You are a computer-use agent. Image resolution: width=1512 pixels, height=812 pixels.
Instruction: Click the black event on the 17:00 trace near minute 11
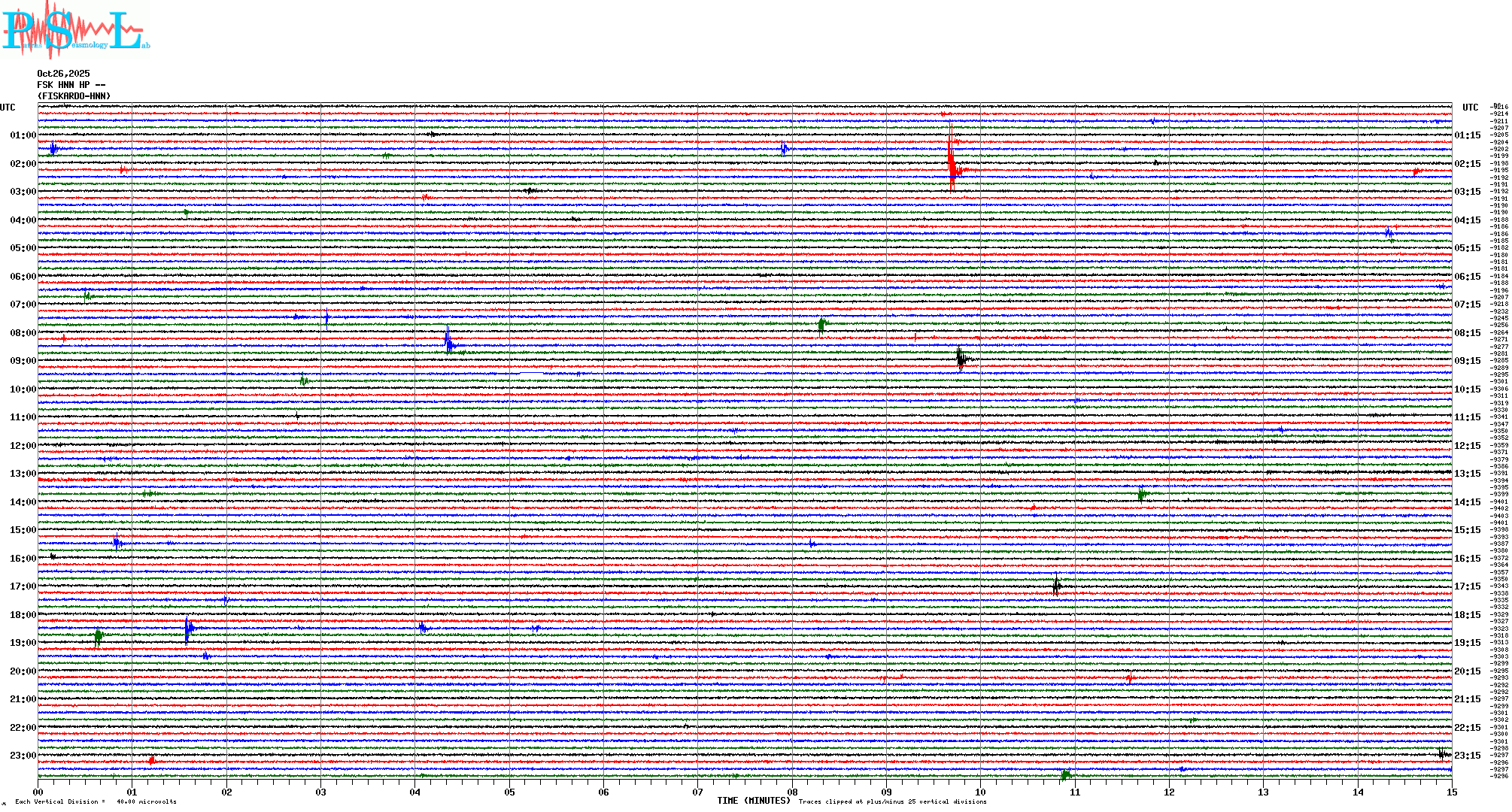click(1057, 585)
